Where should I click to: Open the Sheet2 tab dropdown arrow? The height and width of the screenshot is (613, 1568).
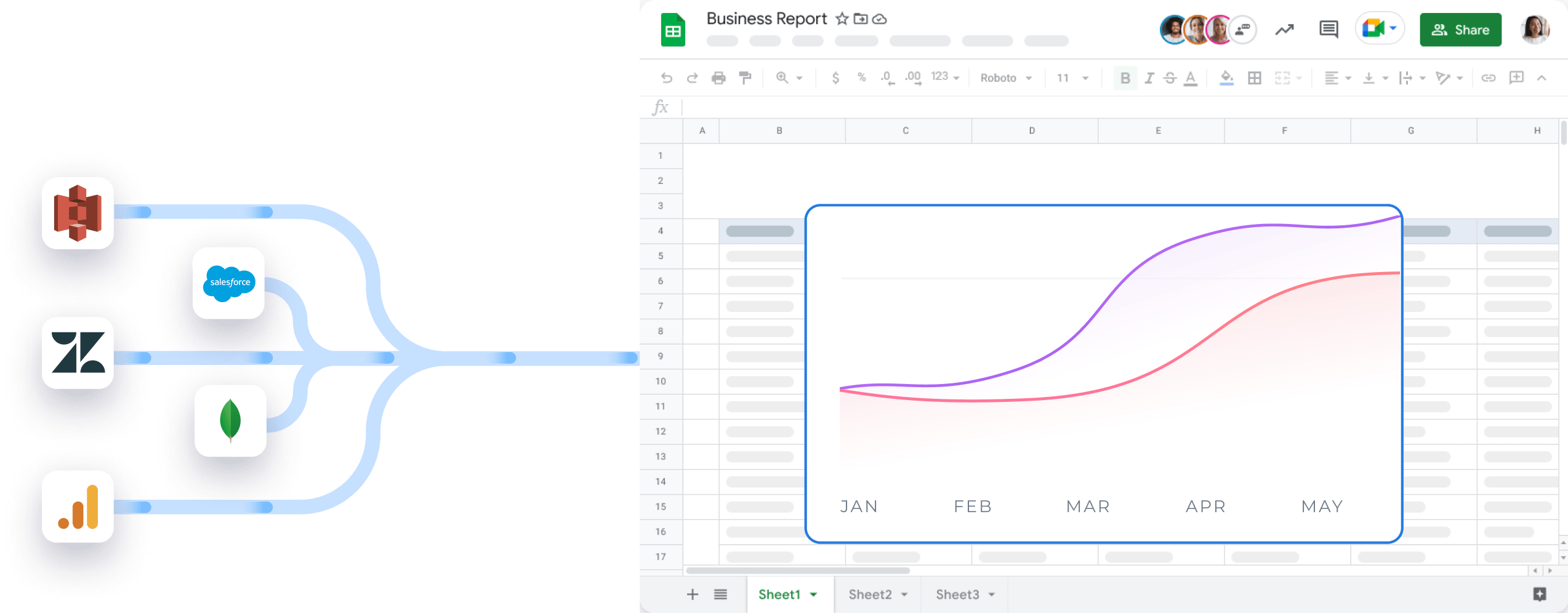pos(904,595)
